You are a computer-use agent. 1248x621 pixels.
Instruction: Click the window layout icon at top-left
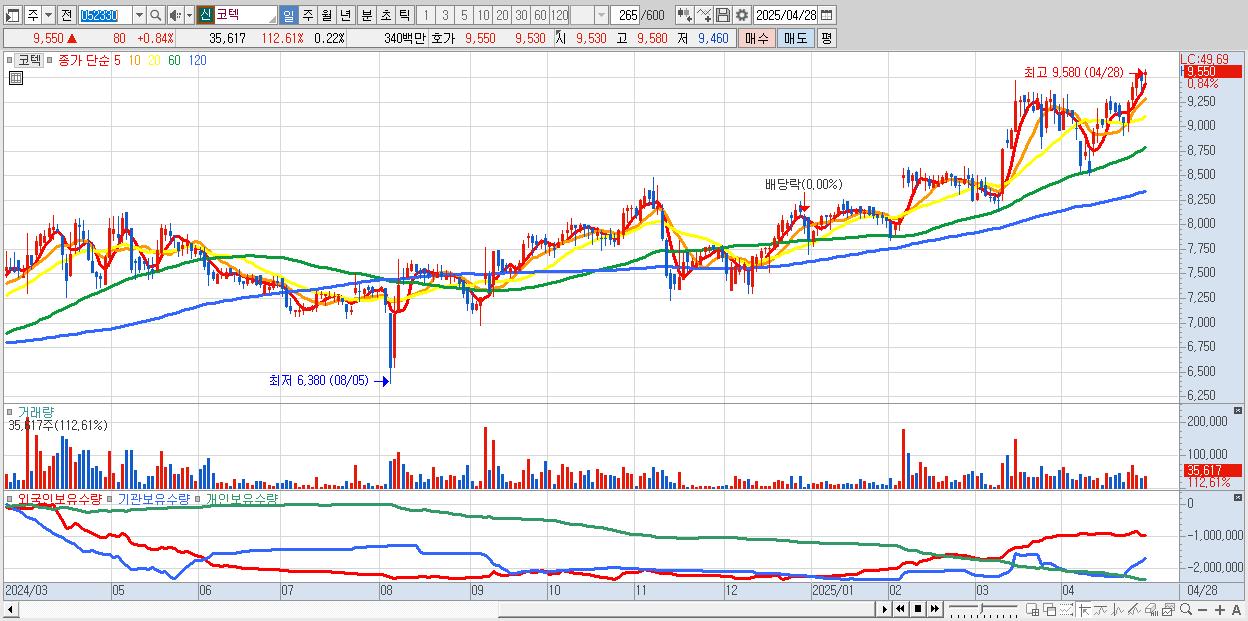click(12, 15)
